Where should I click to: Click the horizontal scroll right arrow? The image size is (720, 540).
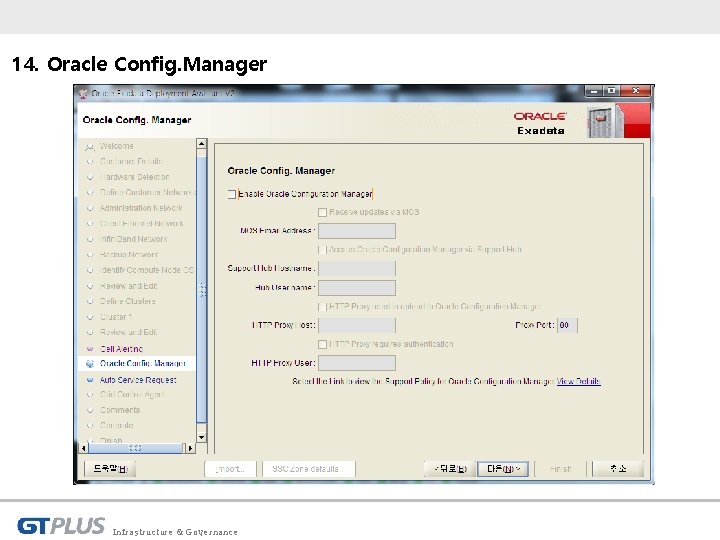coord(191,448)
